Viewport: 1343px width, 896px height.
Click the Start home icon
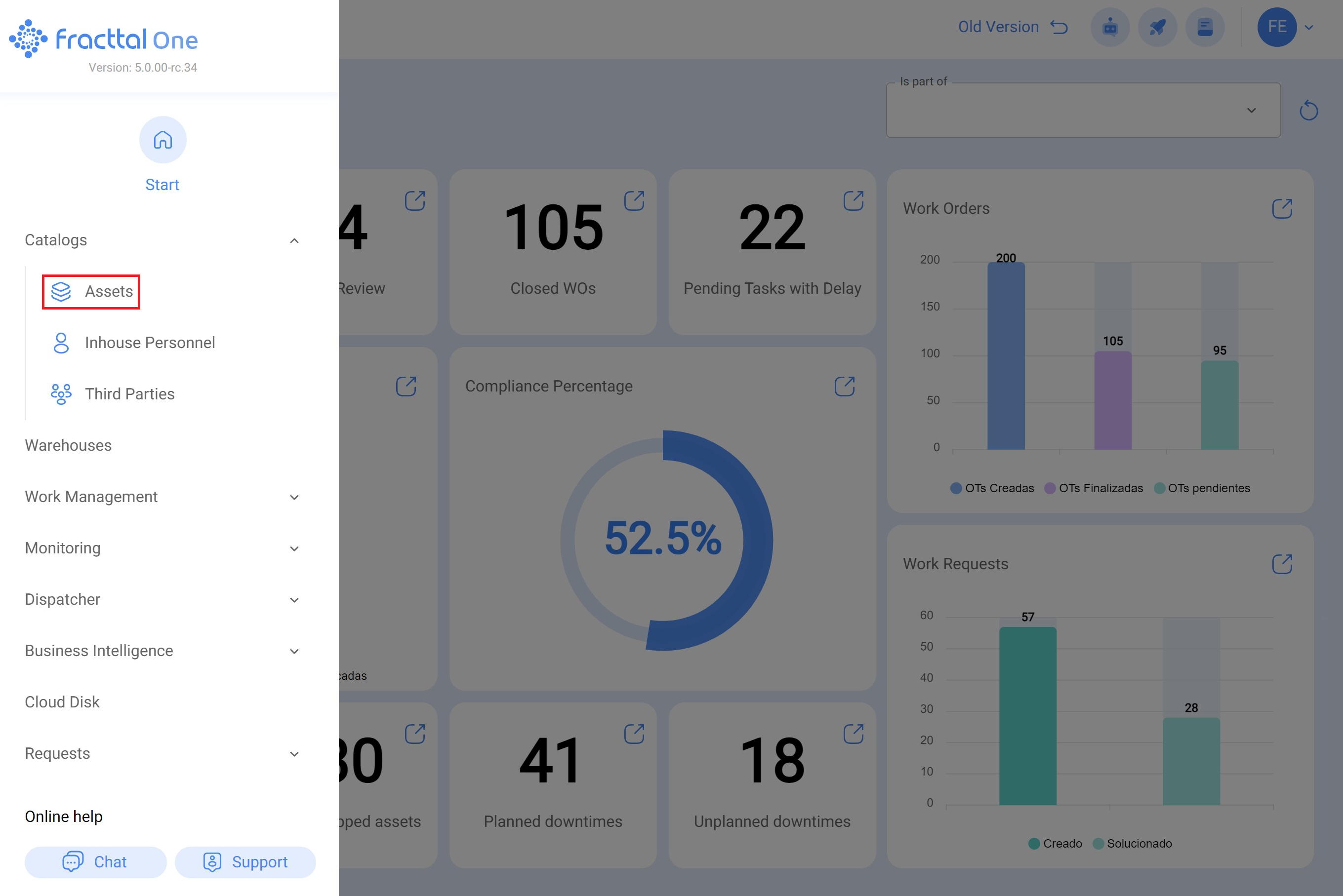point(163,139)
